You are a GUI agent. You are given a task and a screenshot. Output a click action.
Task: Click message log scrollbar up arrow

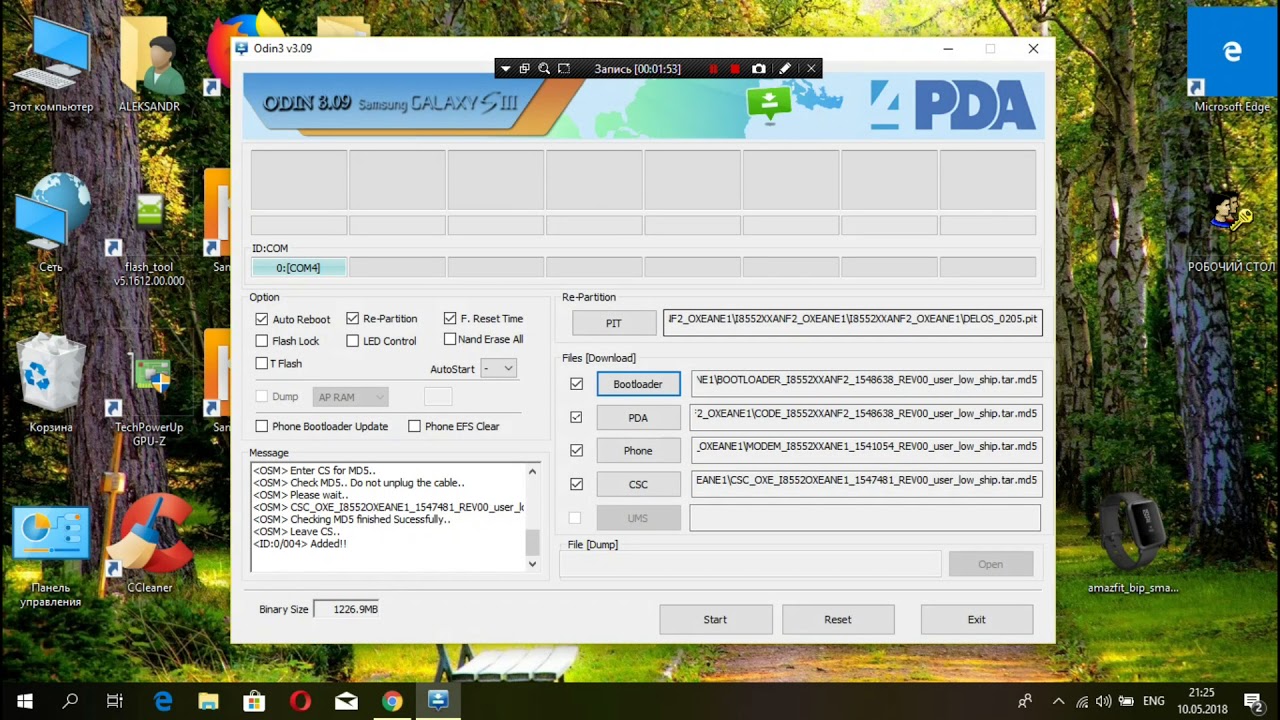(532, 471)
